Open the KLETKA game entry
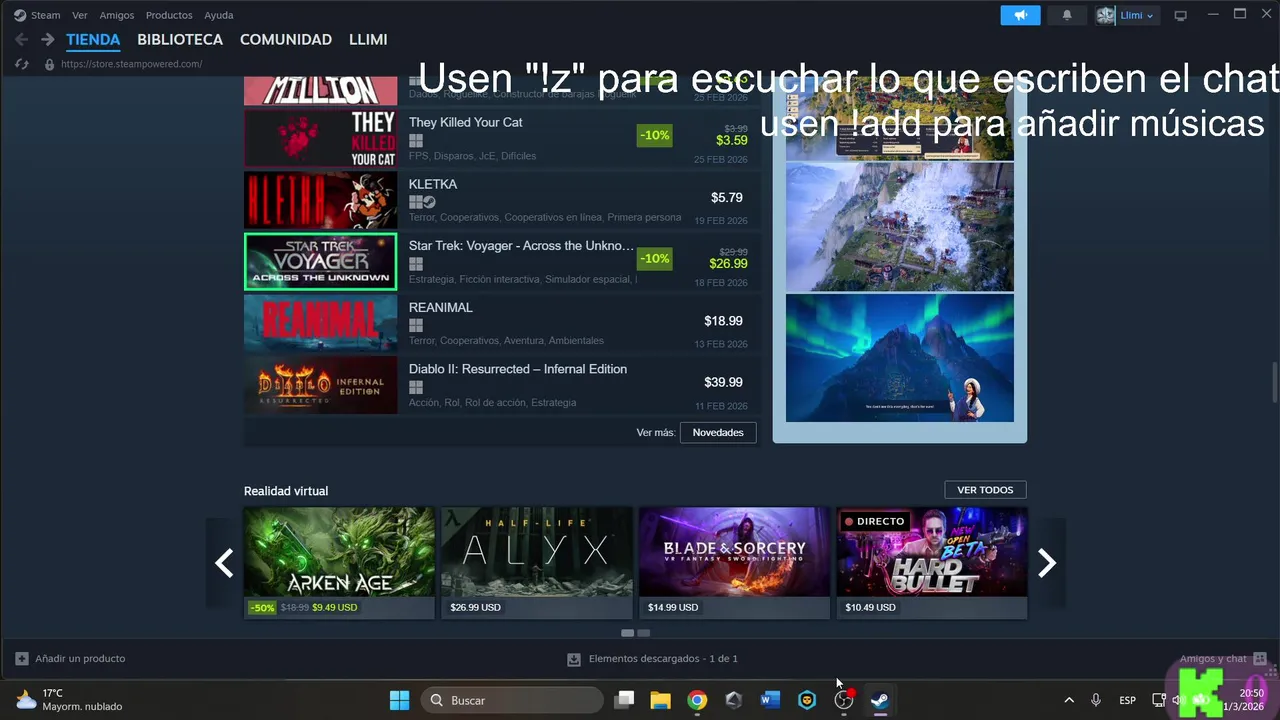 coord(502,200)
